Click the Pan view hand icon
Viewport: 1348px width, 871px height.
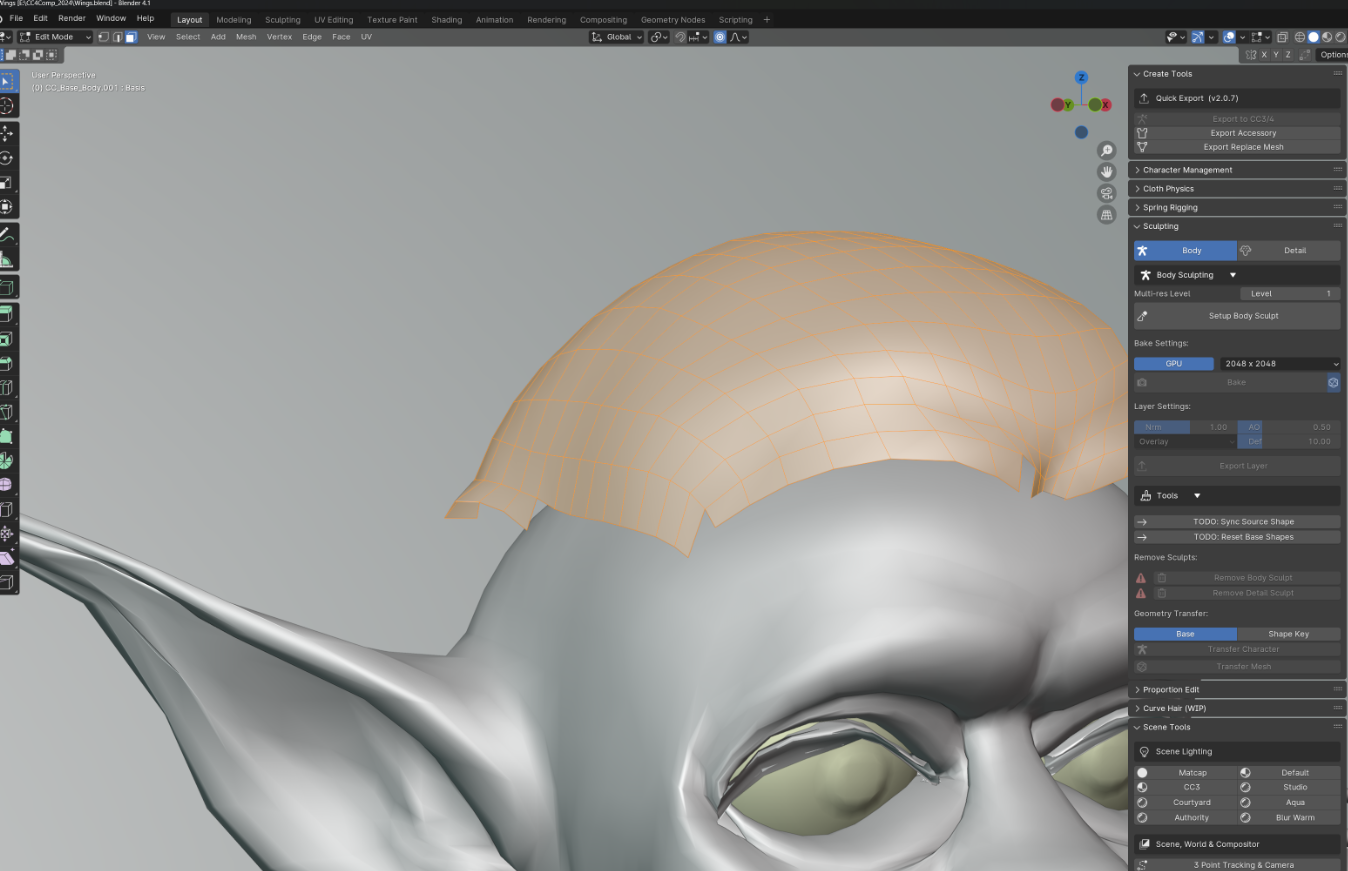point(1106,172)
